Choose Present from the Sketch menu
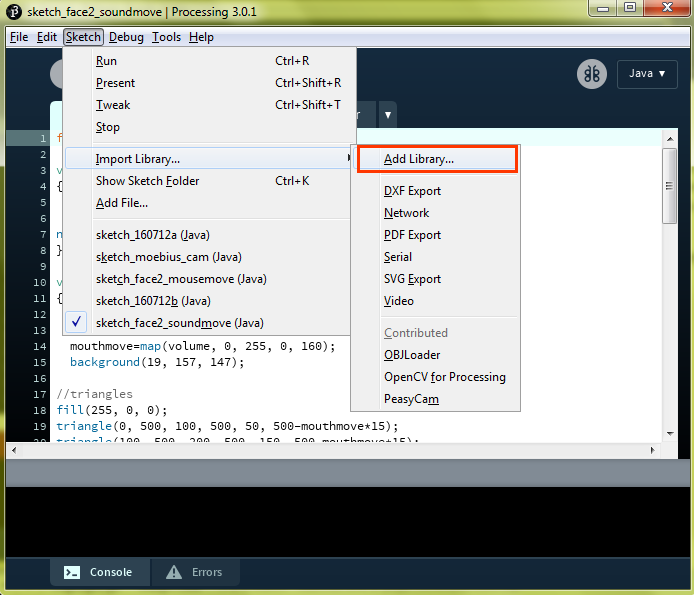This screenshot has height=595, width=694. [211, 83]
